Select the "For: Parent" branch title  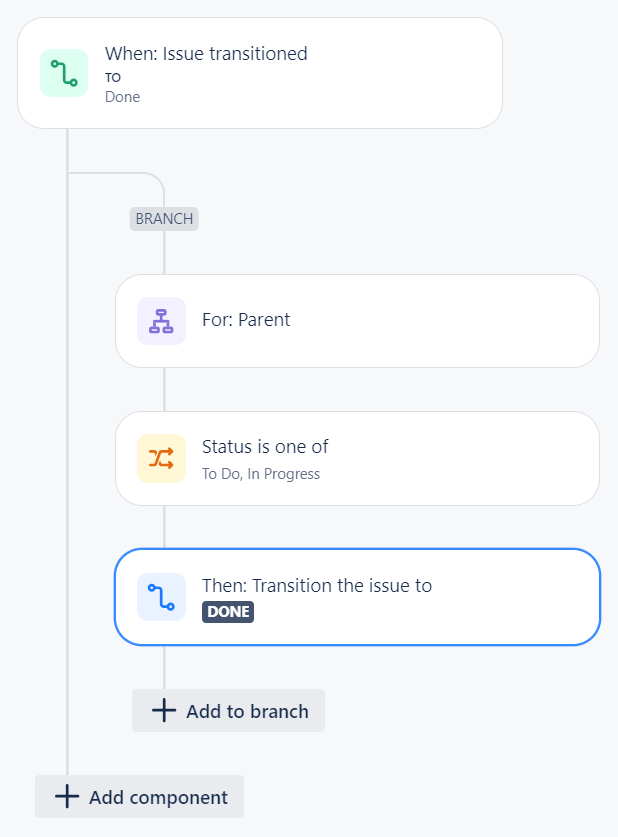[246, 320]
